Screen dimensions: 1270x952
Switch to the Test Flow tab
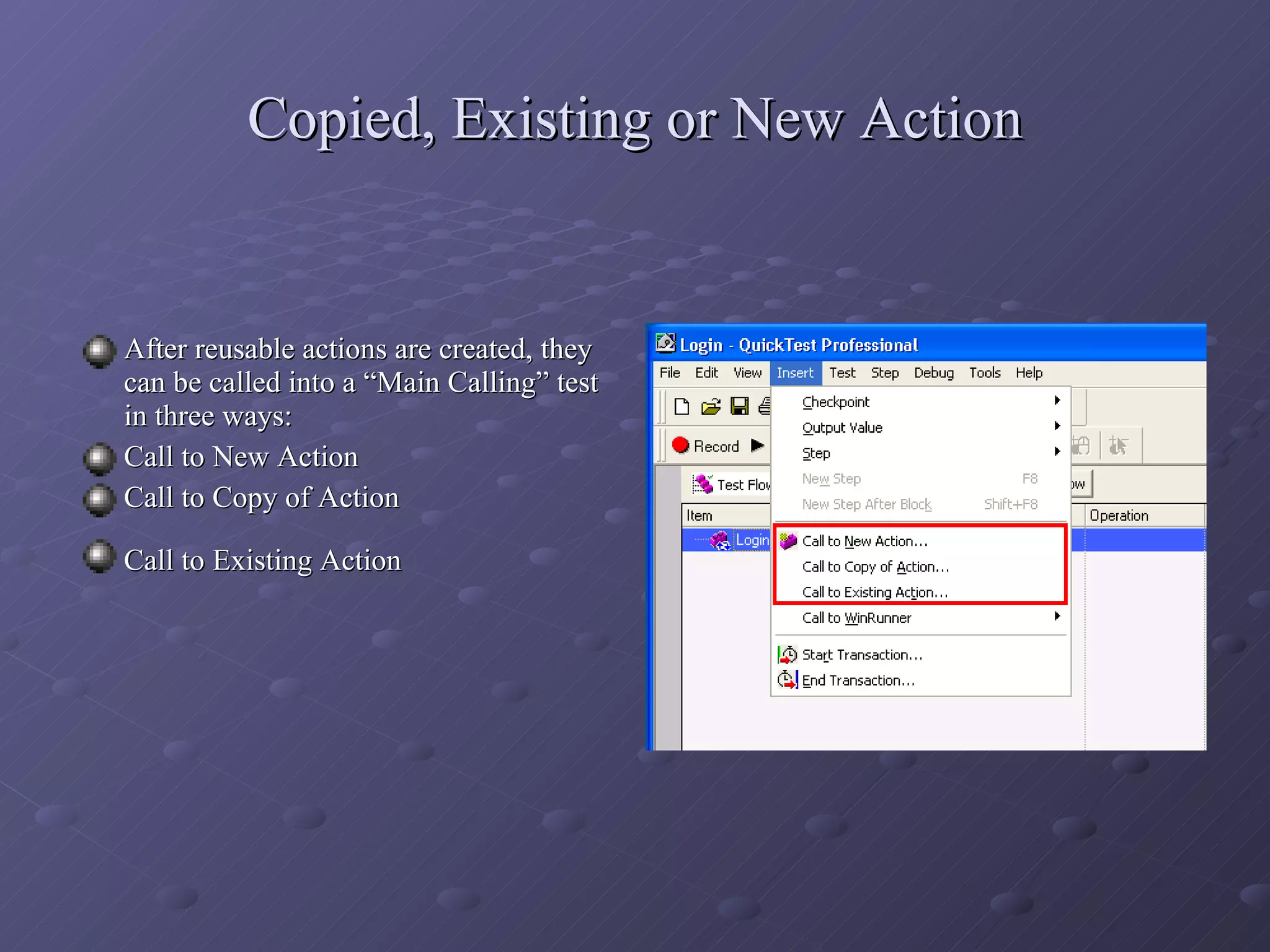coord(731,484)
